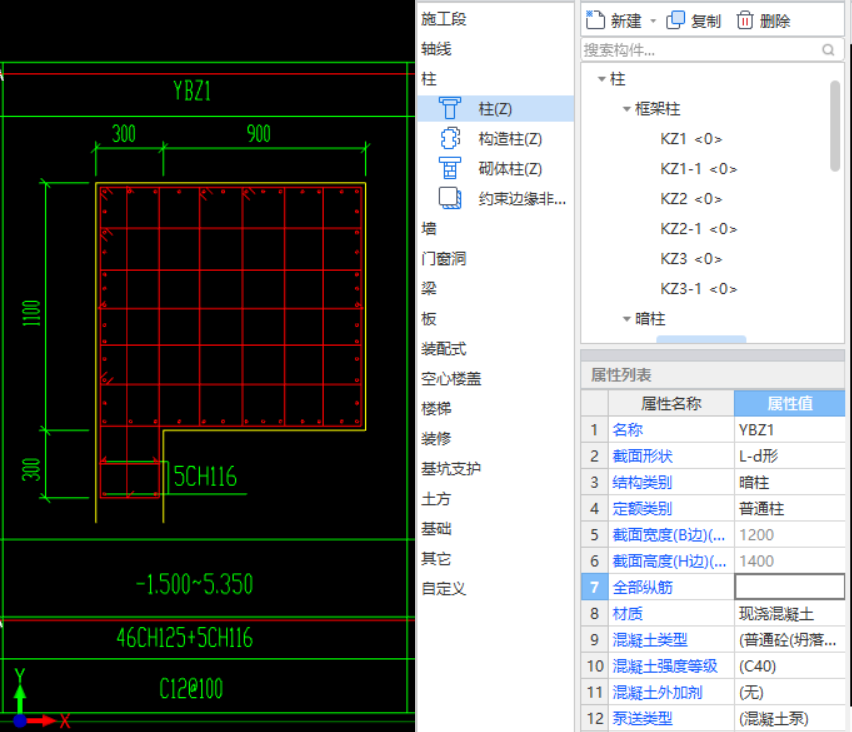Click the 属性名称 column header
The height and width of the screenshot is (732, 852).
671,403
